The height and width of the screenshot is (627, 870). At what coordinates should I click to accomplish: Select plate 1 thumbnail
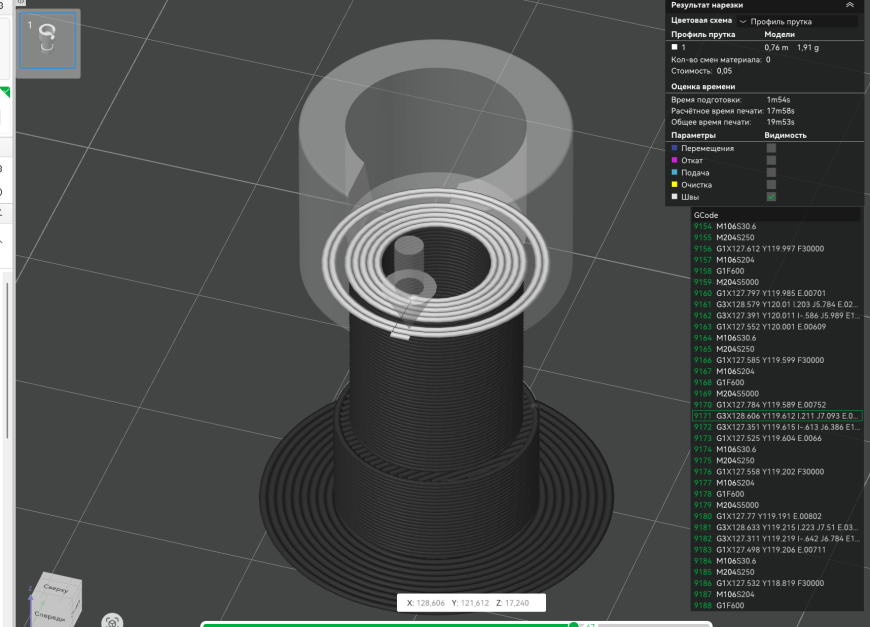click(x=48, y=41)
